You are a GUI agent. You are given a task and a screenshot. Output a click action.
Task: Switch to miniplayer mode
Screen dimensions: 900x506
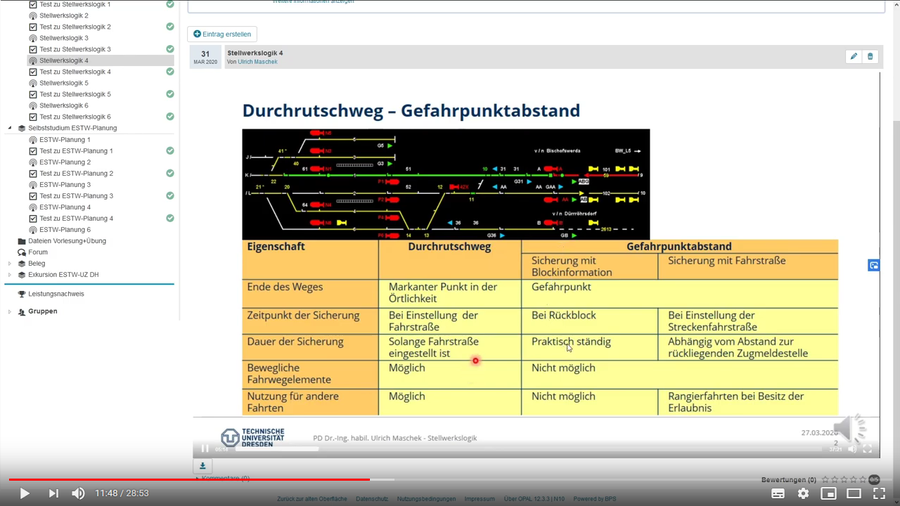click(x=828, y=493)
